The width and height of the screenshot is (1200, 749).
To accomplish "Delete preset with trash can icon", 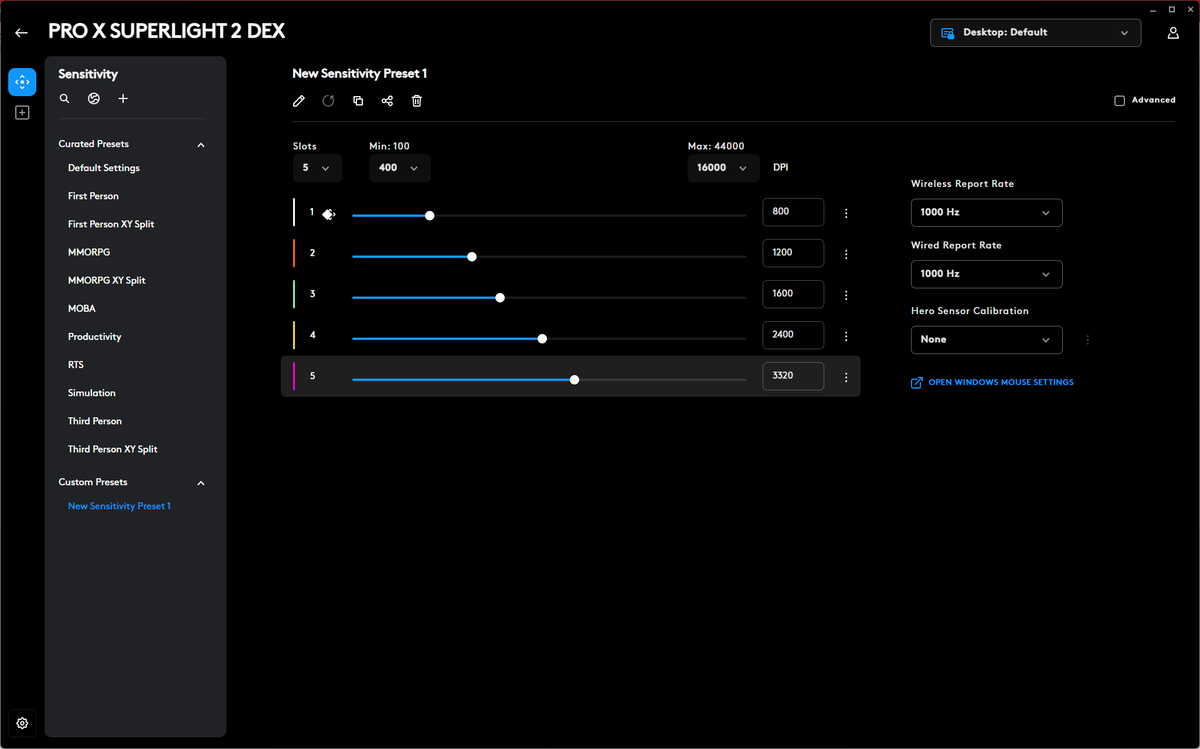I will pos(417,101).
